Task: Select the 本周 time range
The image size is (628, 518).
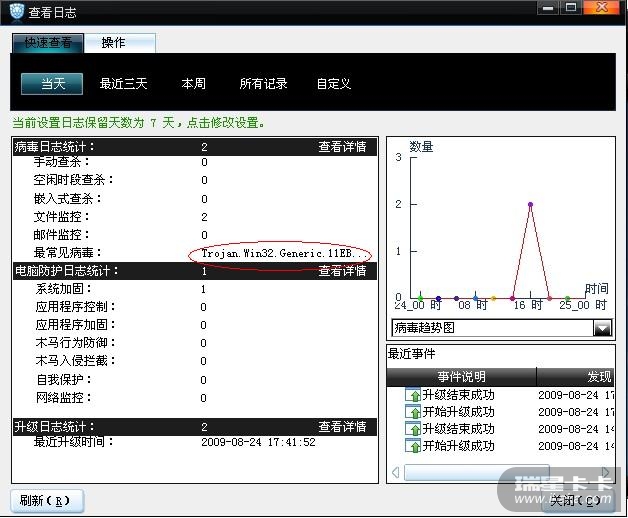Action: pyautogui.click(x=193, y=84)
